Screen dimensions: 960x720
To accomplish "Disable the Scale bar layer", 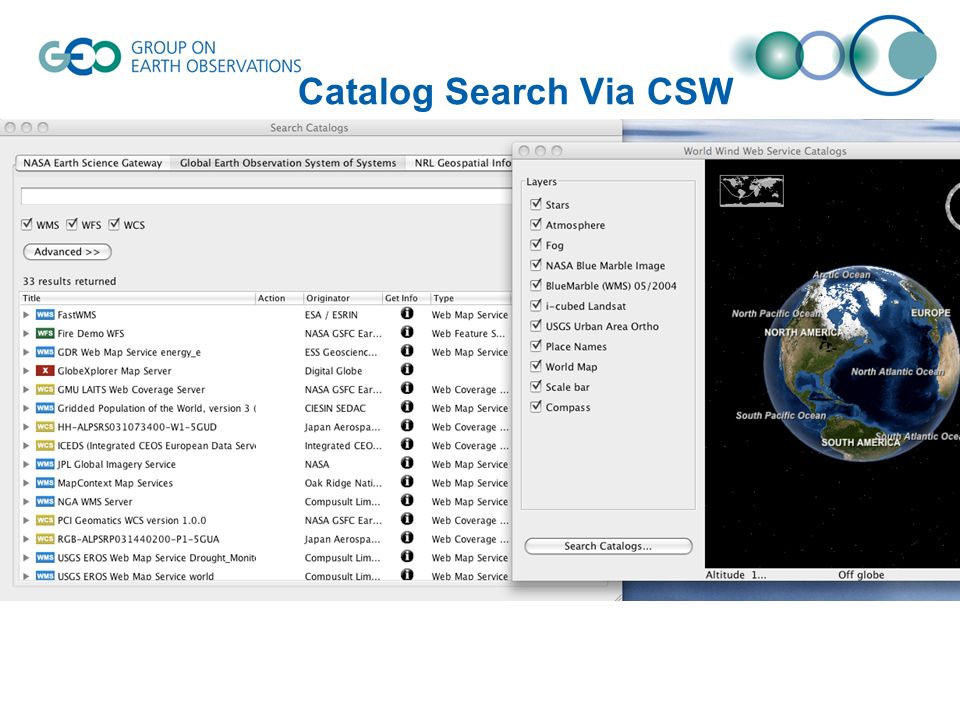I will [536, 386].
